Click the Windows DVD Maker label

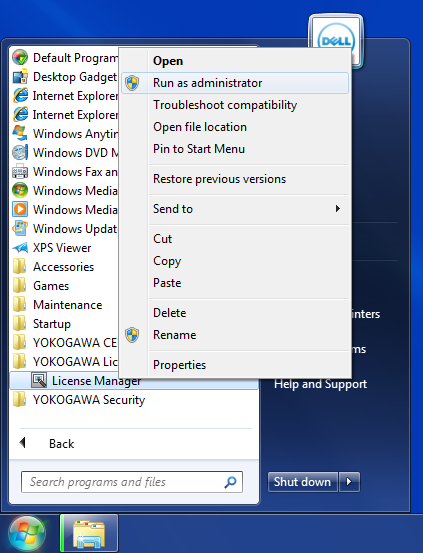pyautogui.click(x=75, y=153)
